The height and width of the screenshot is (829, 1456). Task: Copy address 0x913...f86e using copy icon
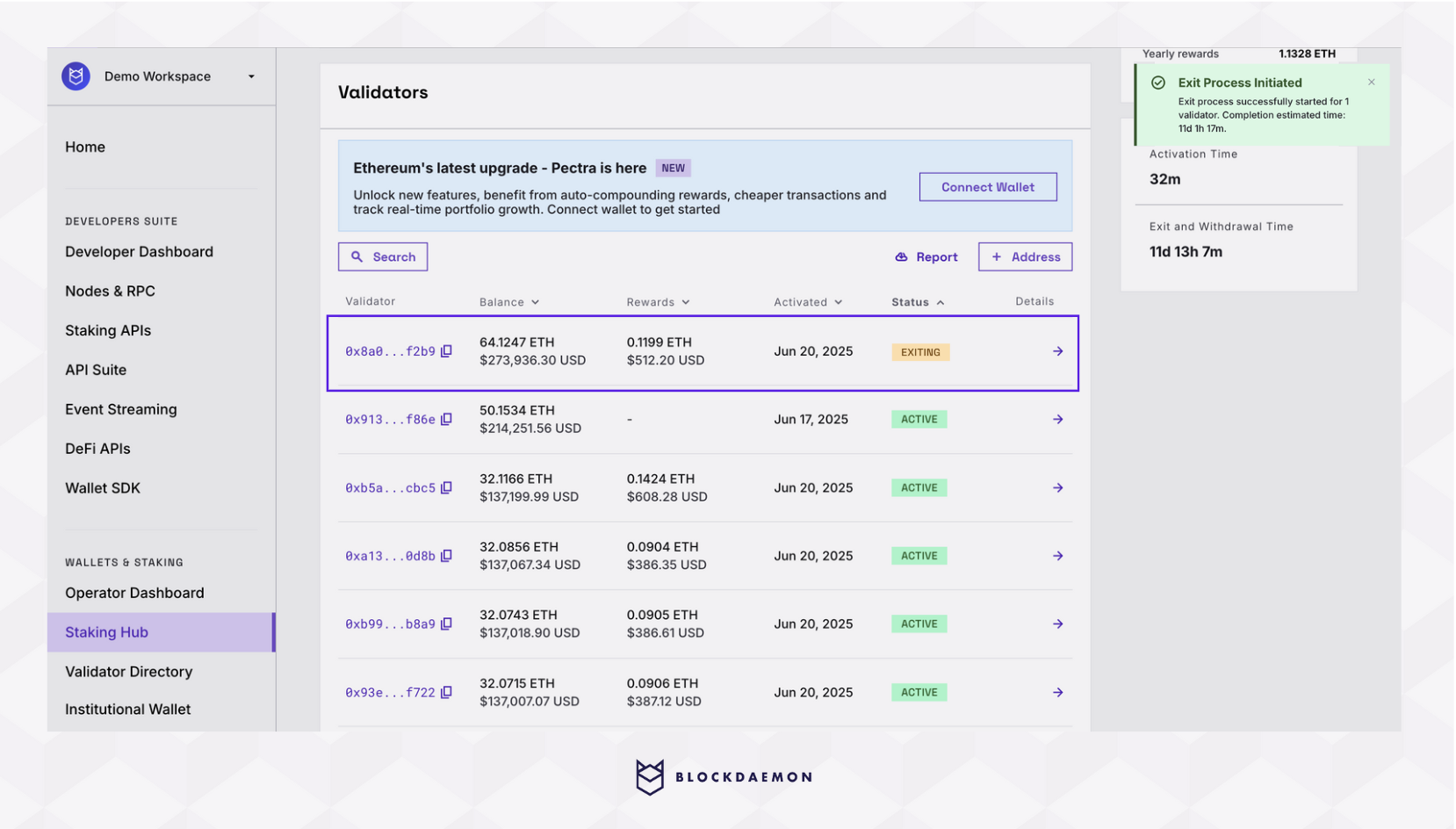[446, 420]
